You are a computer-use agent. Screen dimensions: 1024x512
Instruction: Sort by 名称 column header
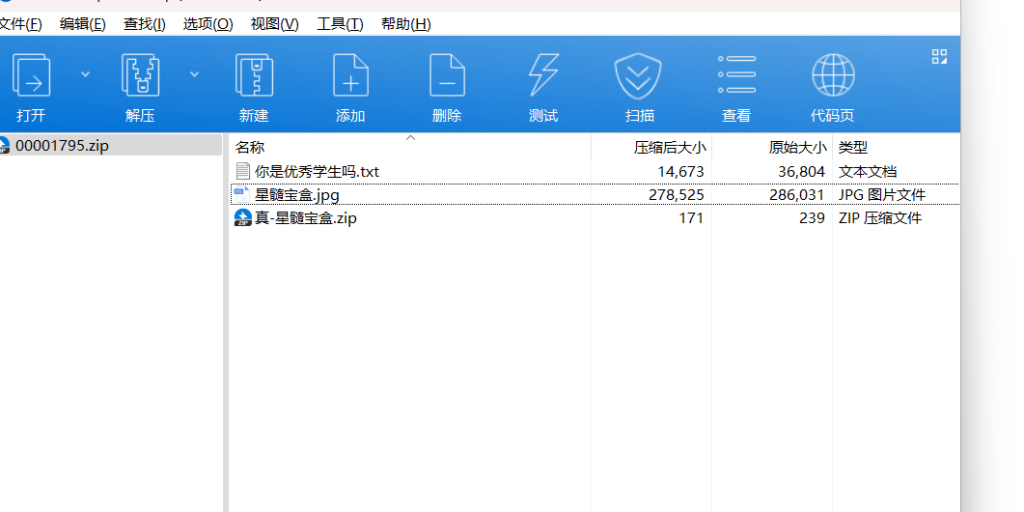point(250,147)
